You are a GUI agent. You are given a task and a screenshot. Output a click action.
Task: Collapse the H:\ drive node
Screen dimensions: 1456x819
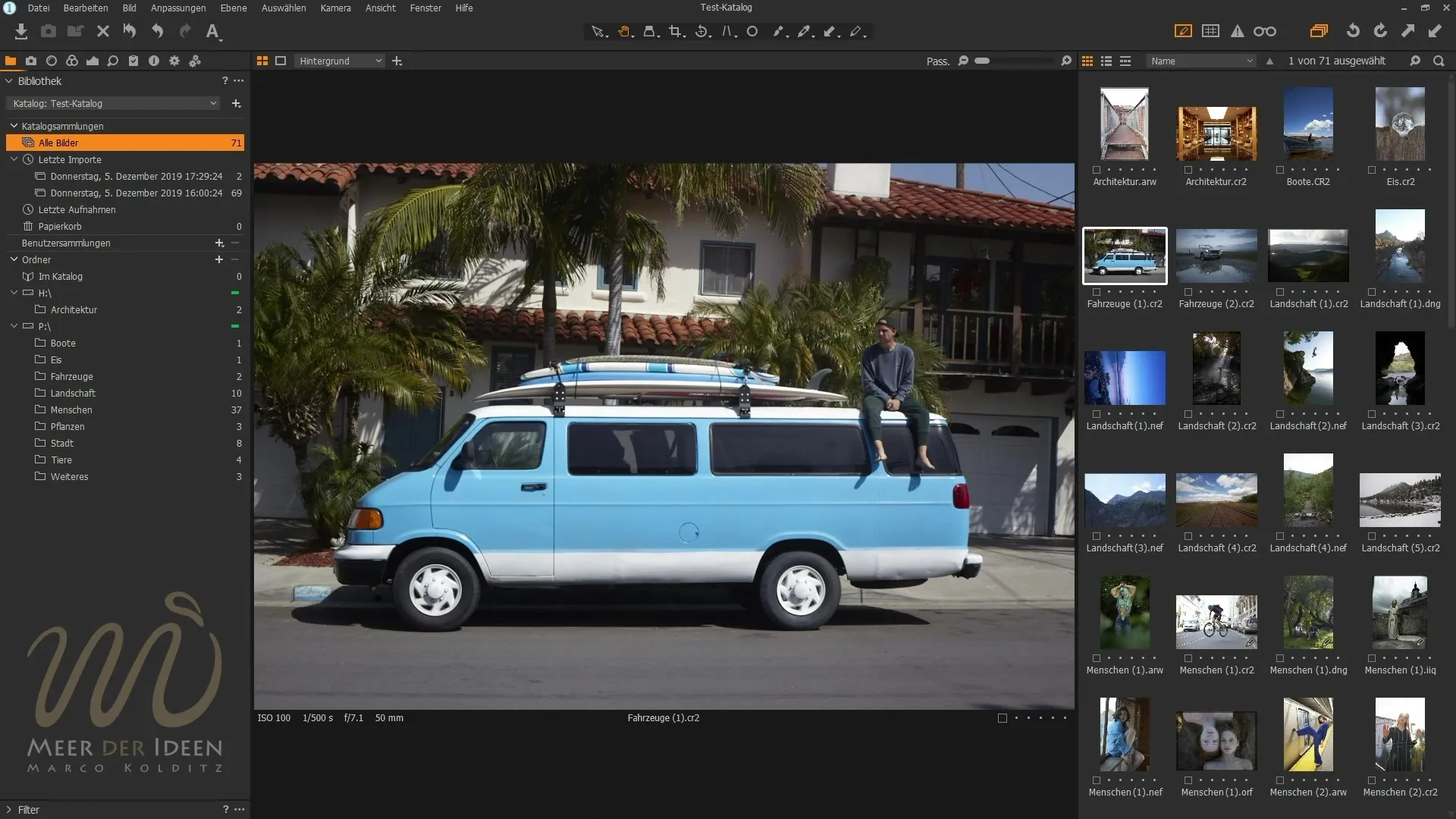click(14, 293)
